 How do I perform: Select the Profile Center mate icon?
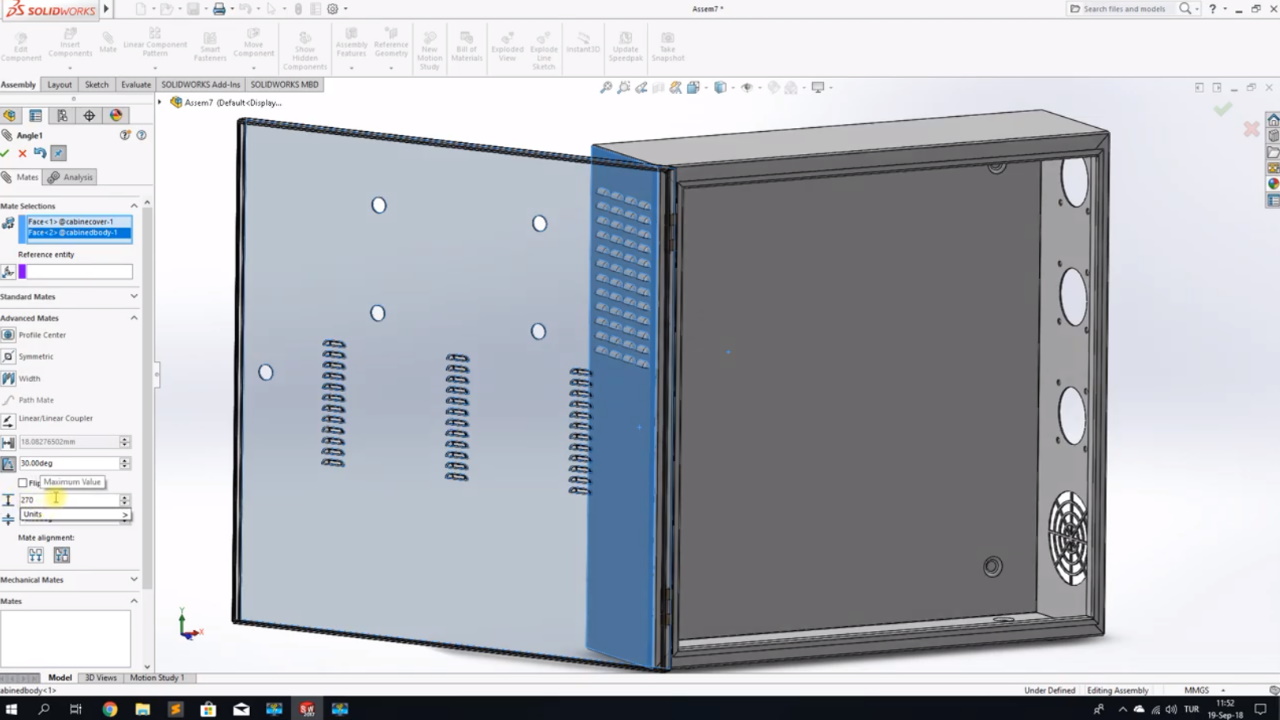8,335
